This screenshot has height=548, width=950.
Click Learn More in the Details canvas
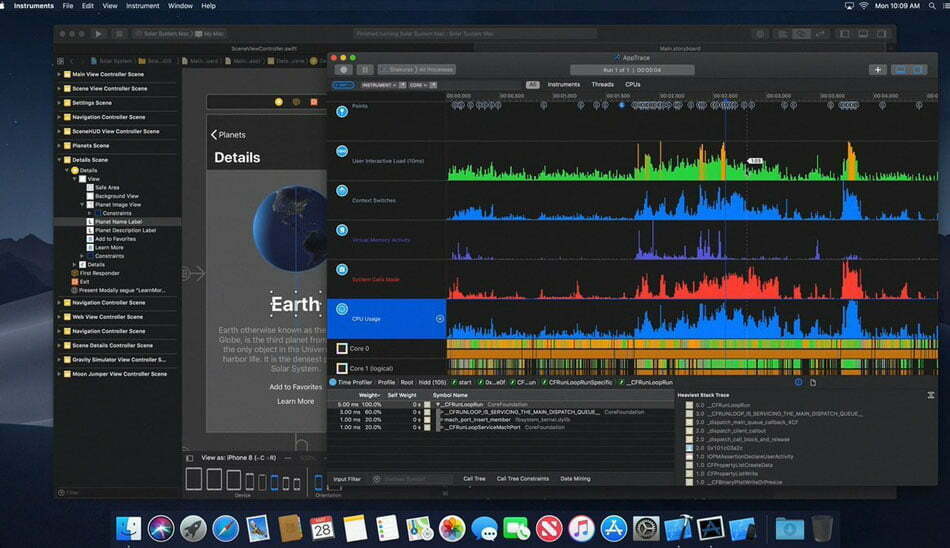[296, 401]
